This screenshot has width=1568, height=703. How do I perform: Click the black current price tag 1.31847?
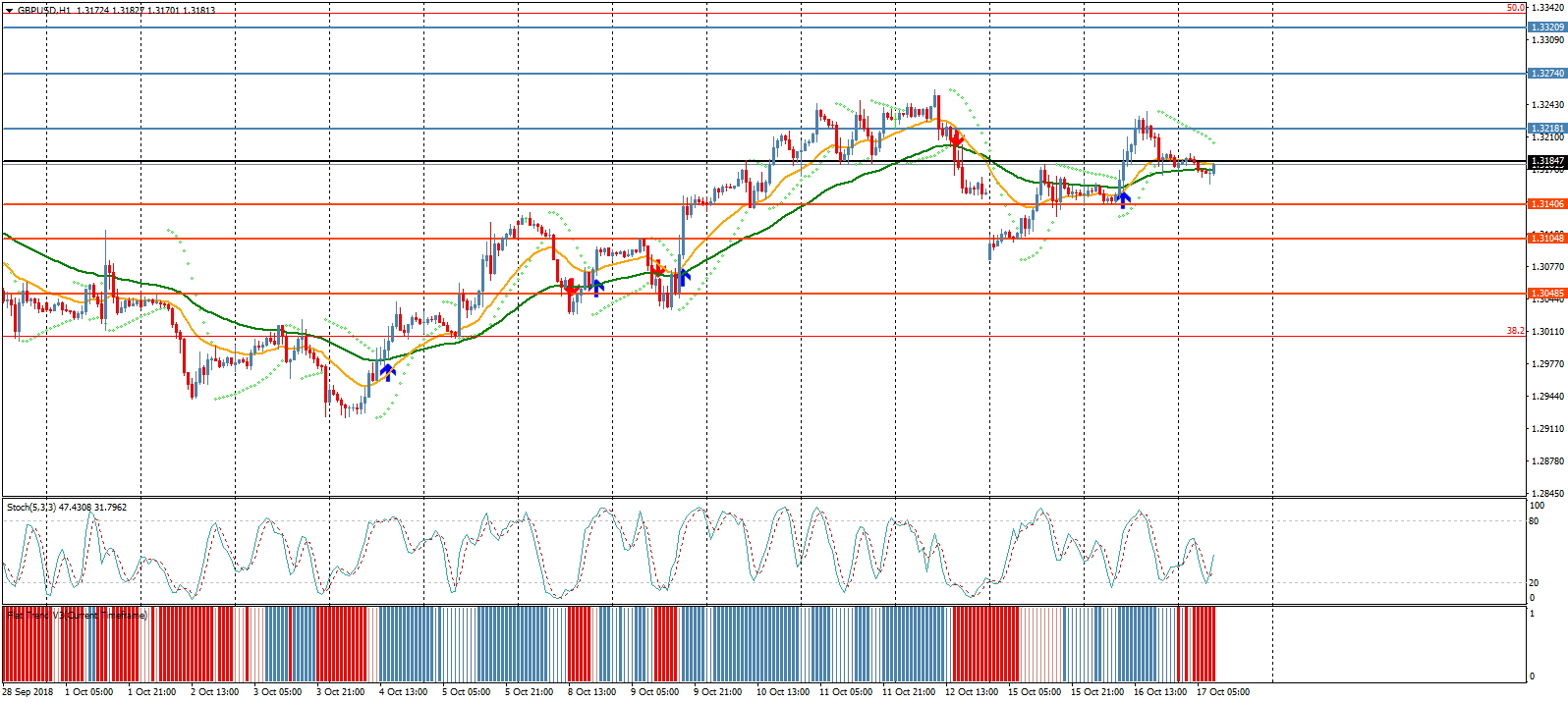point(1546,161)
